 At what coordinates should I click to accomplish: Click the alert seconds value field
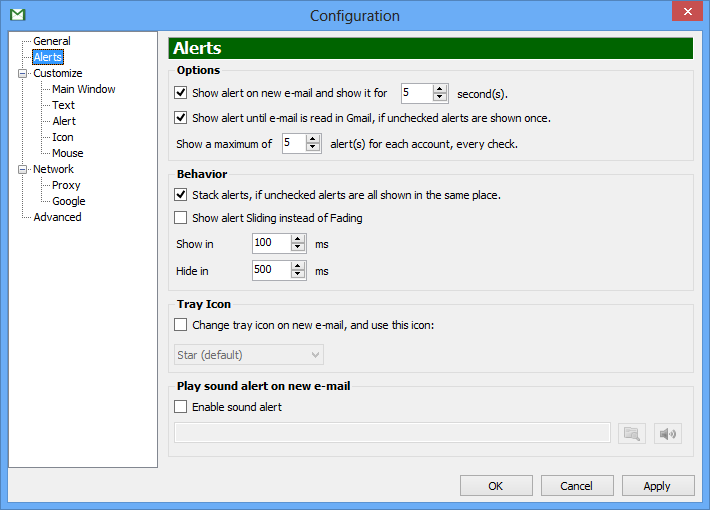coord(417,93)
